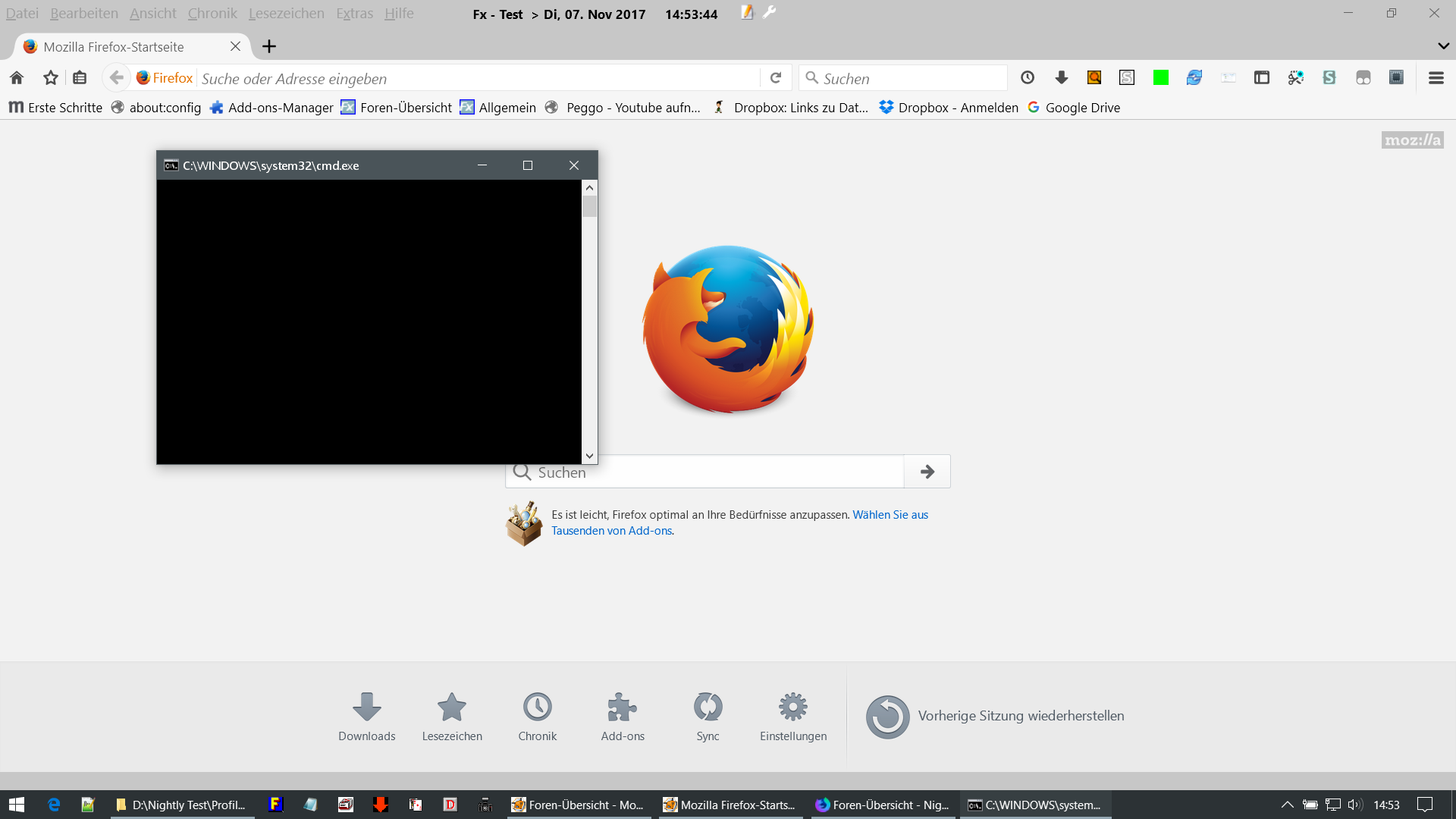Screen dimensions: 1456x819
Task: Open a new tab with plus button
Action: pos(269,46)
